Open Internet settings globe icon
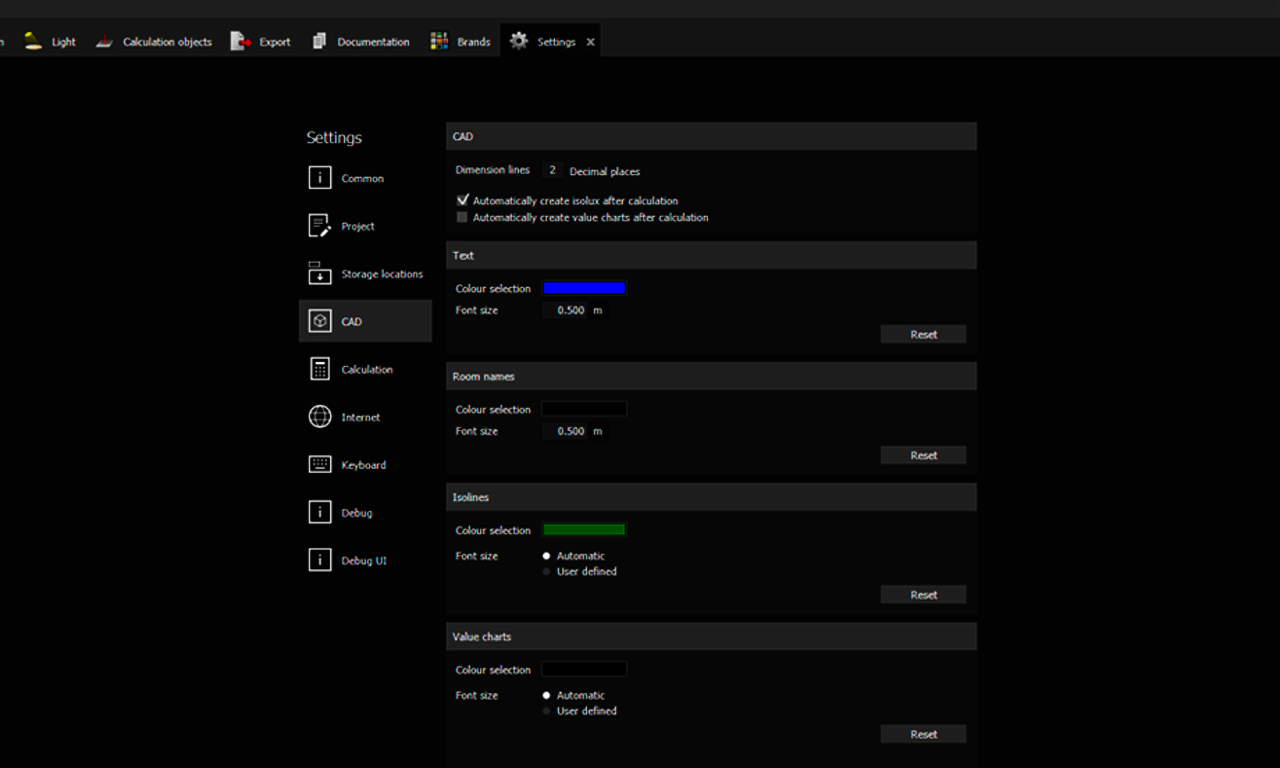This screenshot has height=768, width=1280. pos(320,417)
